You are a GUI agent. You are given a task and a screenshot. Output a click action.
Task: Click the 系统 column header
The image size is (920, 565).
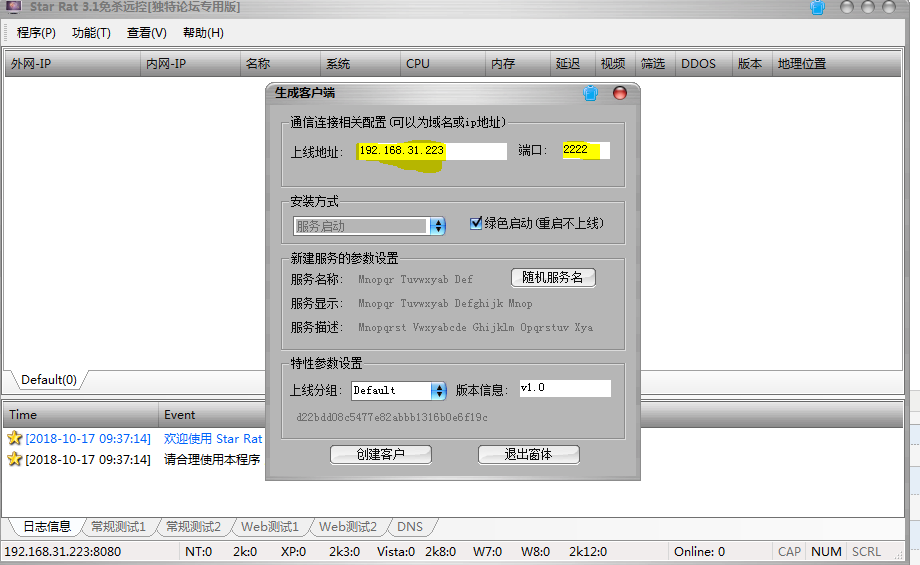360,63
